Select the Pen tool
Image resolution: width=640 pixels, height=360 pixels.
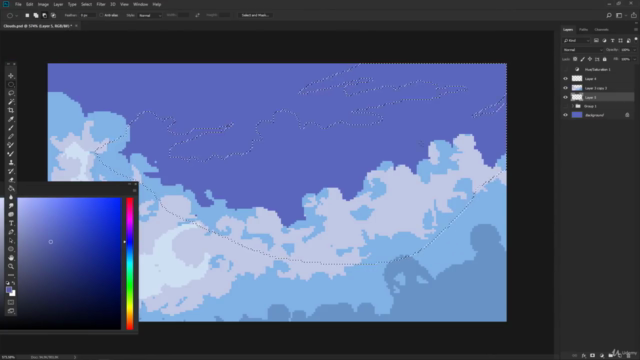(11, 232)
